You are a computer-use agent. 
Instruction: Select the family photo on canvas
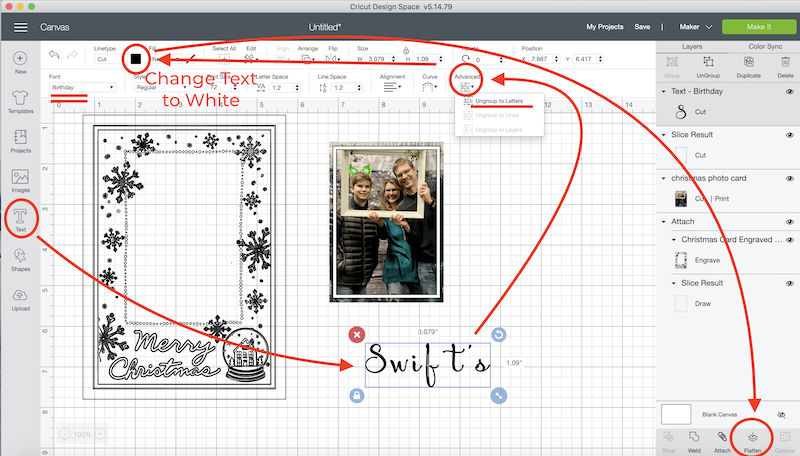coord(386,222)
